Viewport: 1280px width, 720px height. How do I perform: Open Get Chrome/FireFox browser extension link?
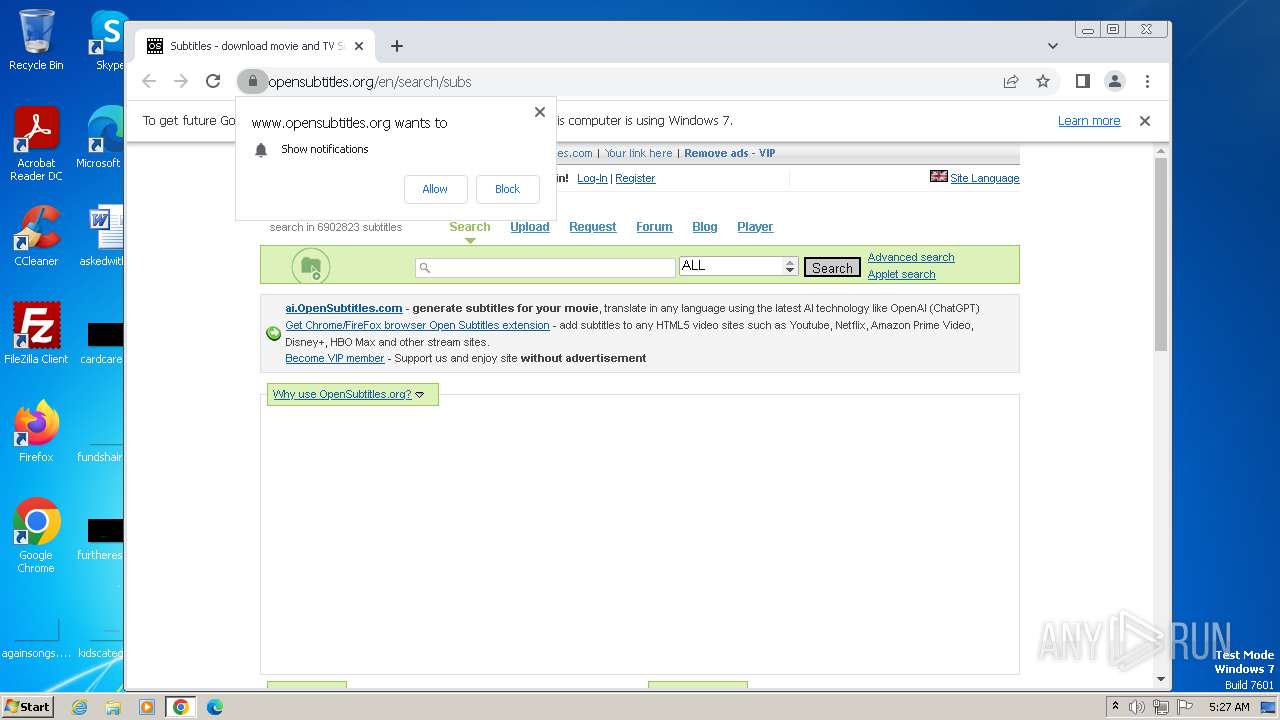(x=417, y=325)
